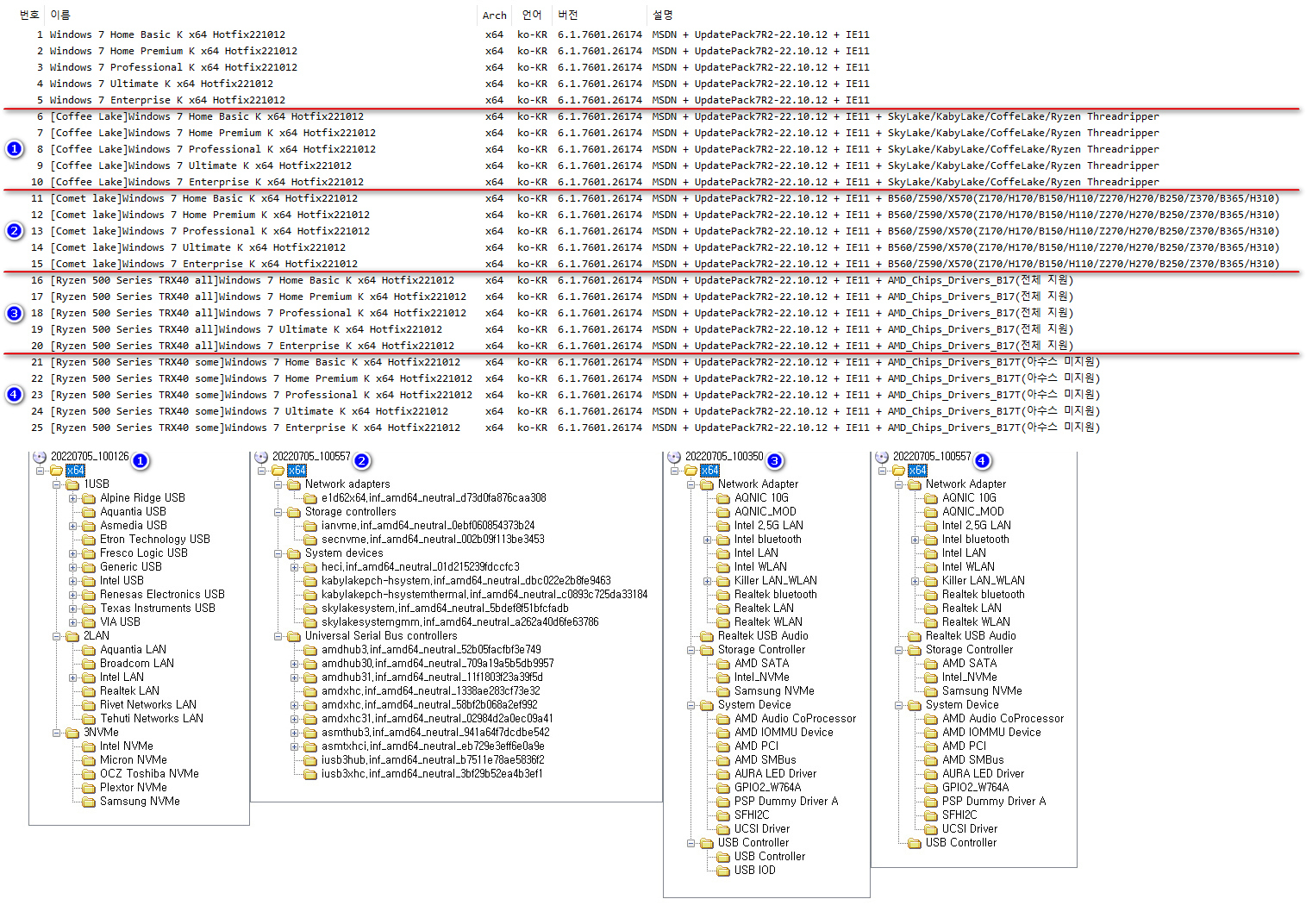Screen dimensions: 1306x924
Task: Select amdxhc31.inf_amd64_neutral_02984d2a0ec09a41
Action: 437,719
